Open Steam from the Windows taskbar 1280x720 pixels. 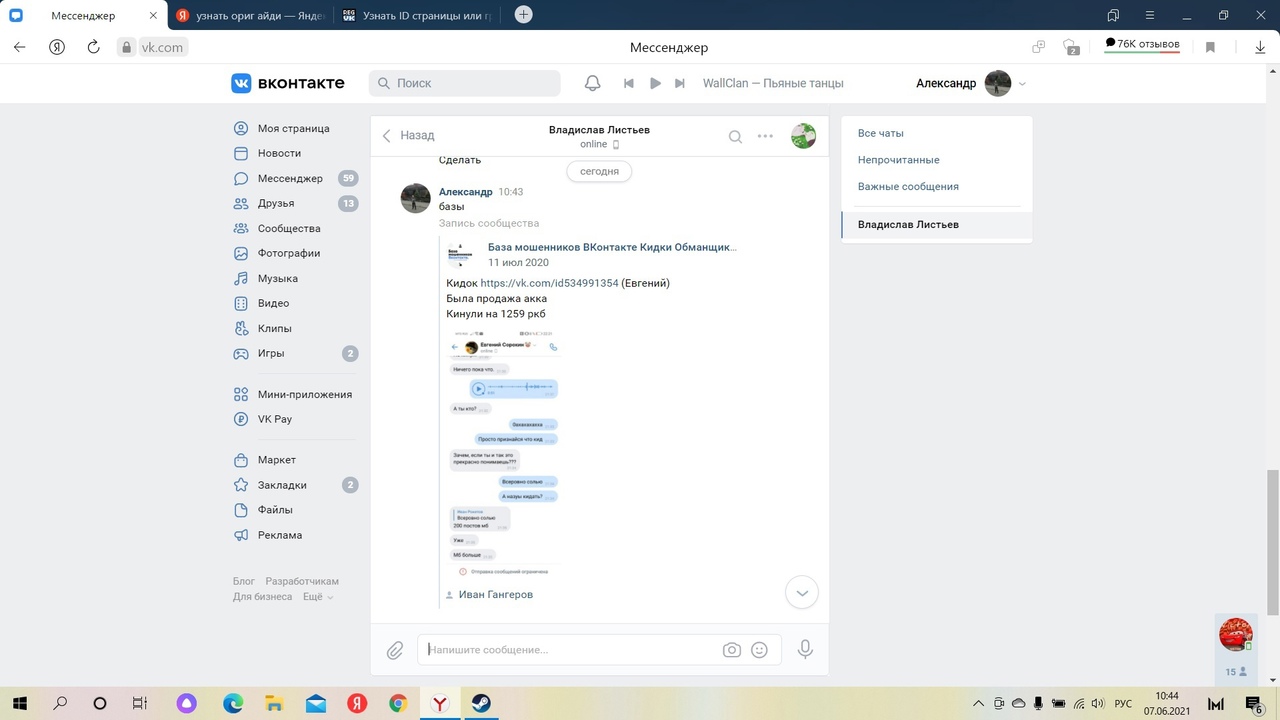point(480,703)
